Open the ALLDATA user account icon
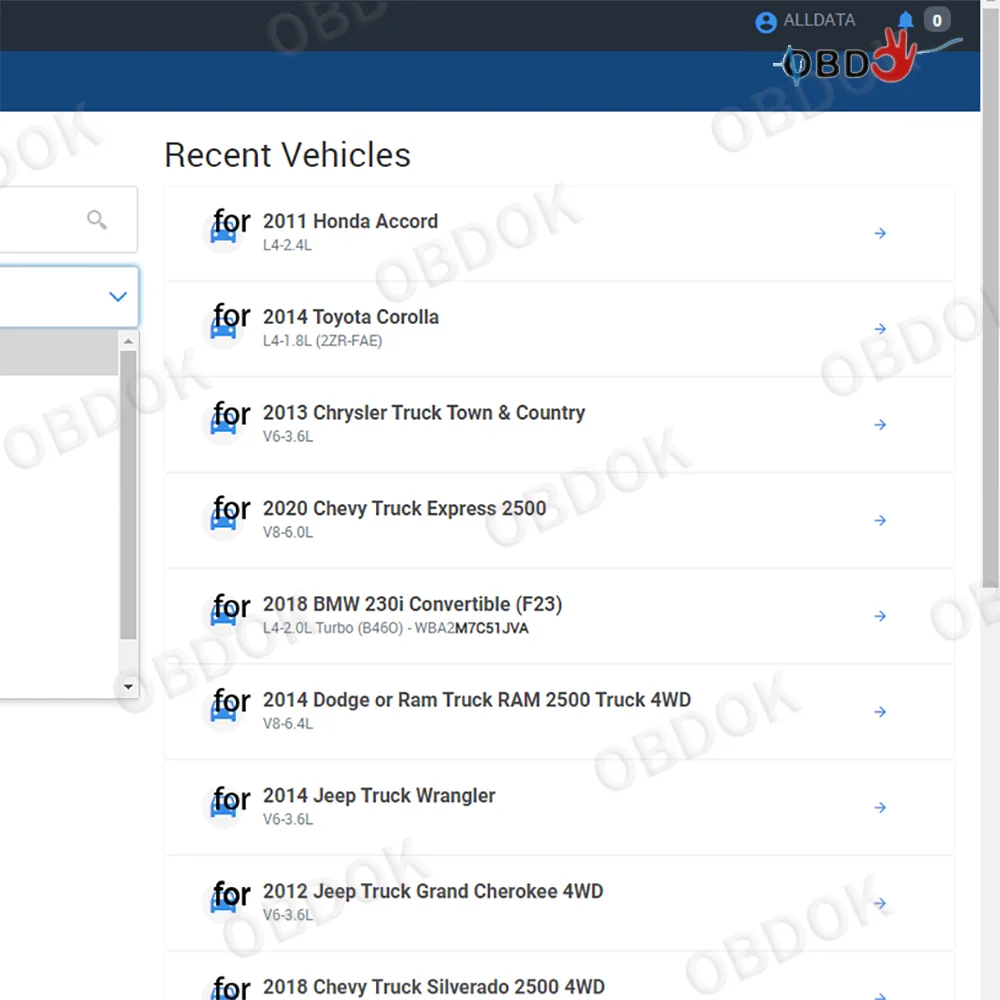This screenshot has height=1000, width=1000. pyautogui.click(x=765, y=22)
